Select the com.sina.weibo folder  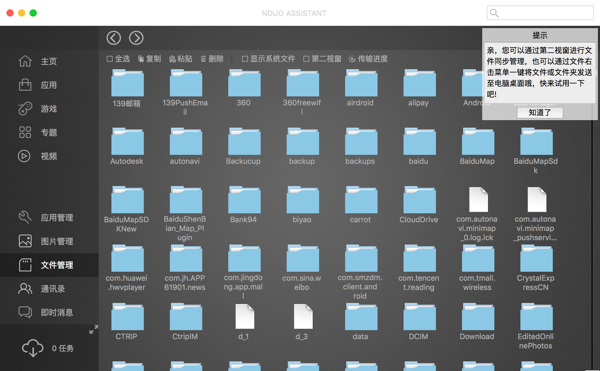(302, 259)
